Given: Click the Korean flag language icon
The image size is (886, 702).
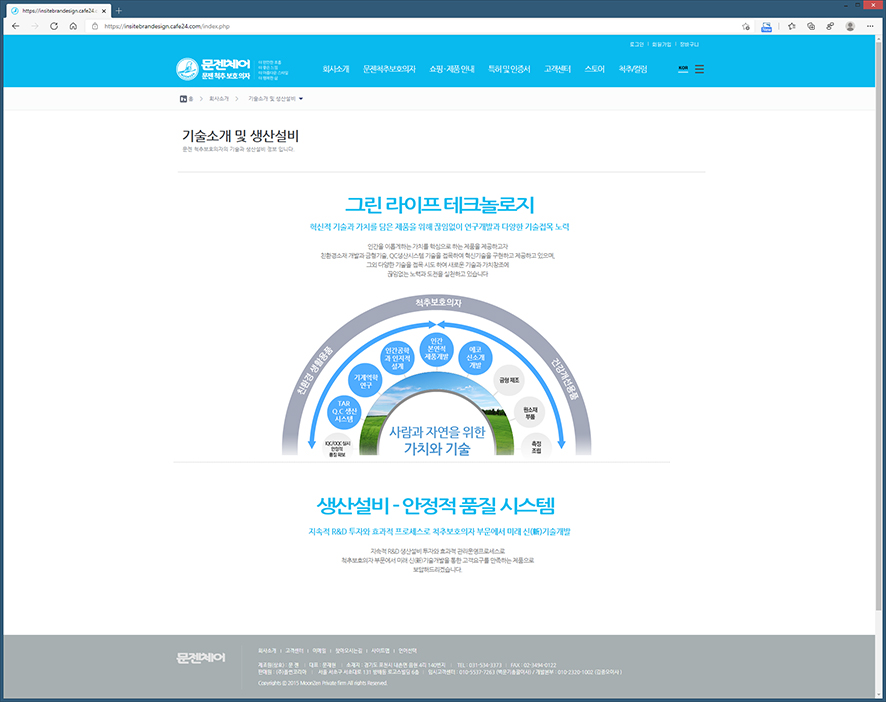Looking at the screenshot, I should (x=683, y=68).
